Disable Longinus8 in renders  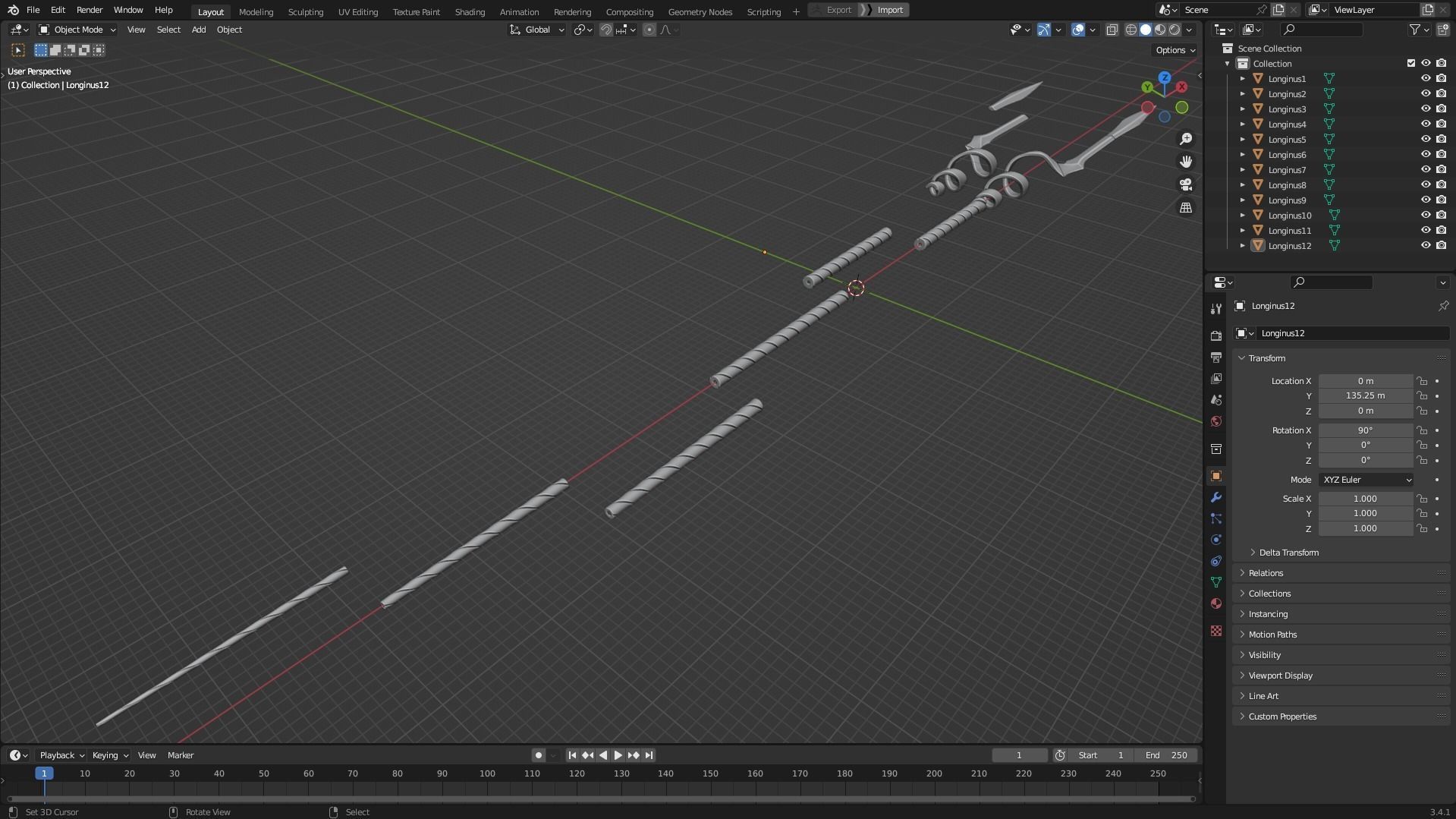point(1441,184)
